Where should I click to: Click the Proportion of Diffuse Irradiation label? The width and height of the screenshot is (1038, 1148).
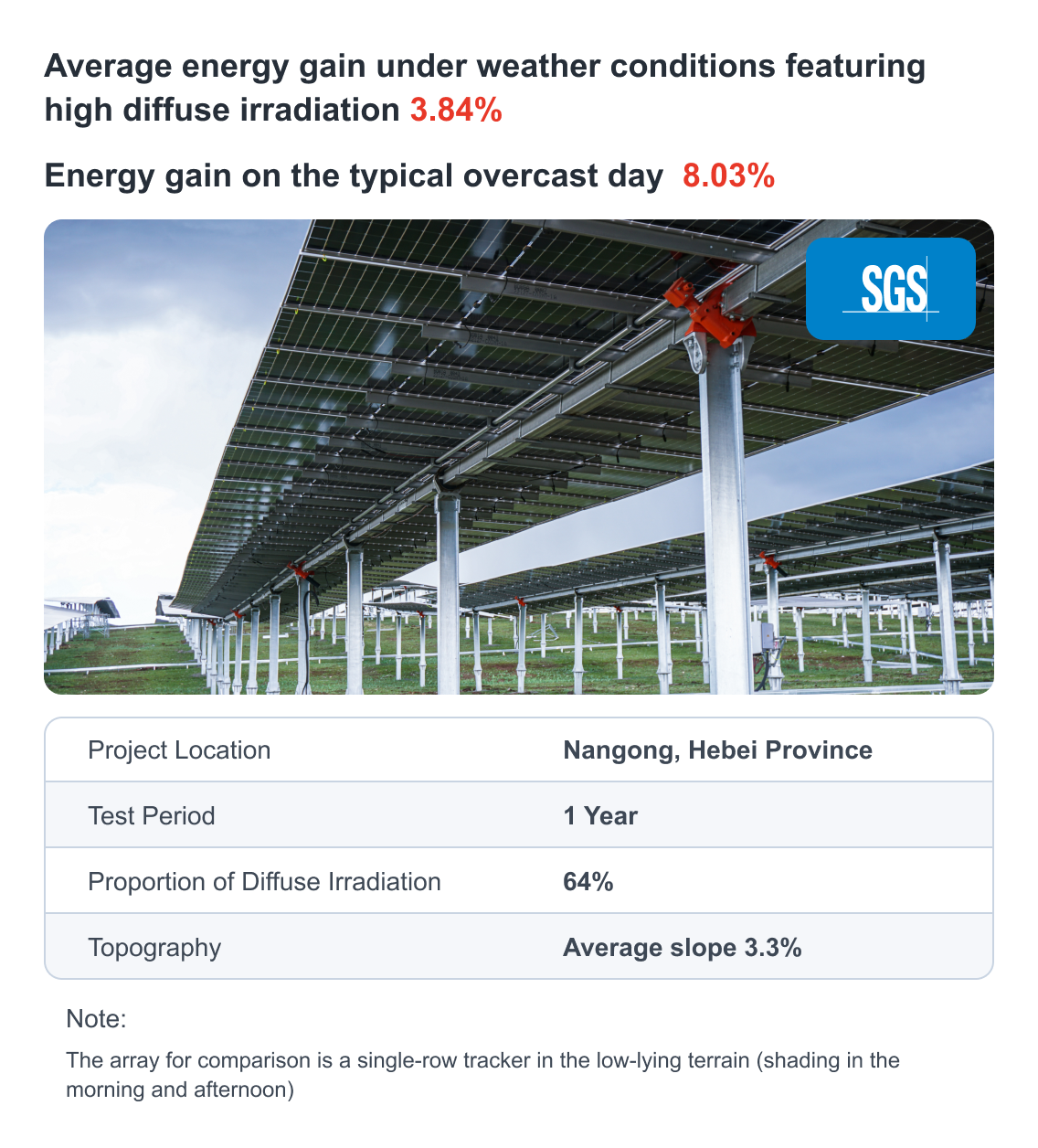pyautogui.click(x=264, y=882)
